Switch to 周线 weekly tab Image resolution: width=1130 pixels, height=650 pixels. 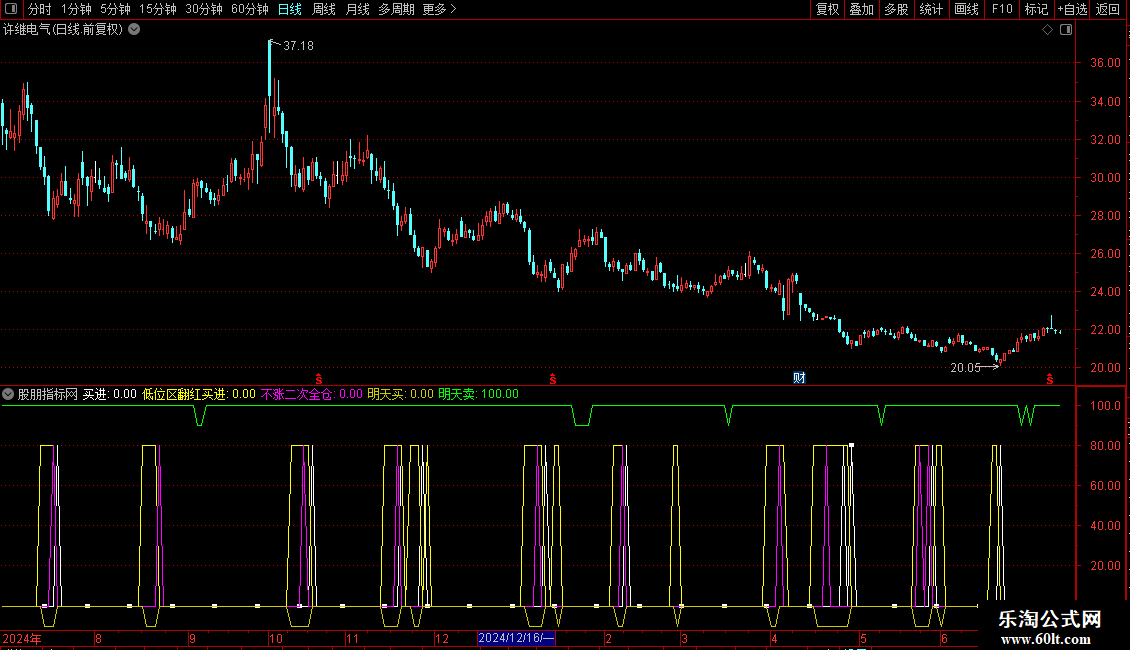[324, 9]
